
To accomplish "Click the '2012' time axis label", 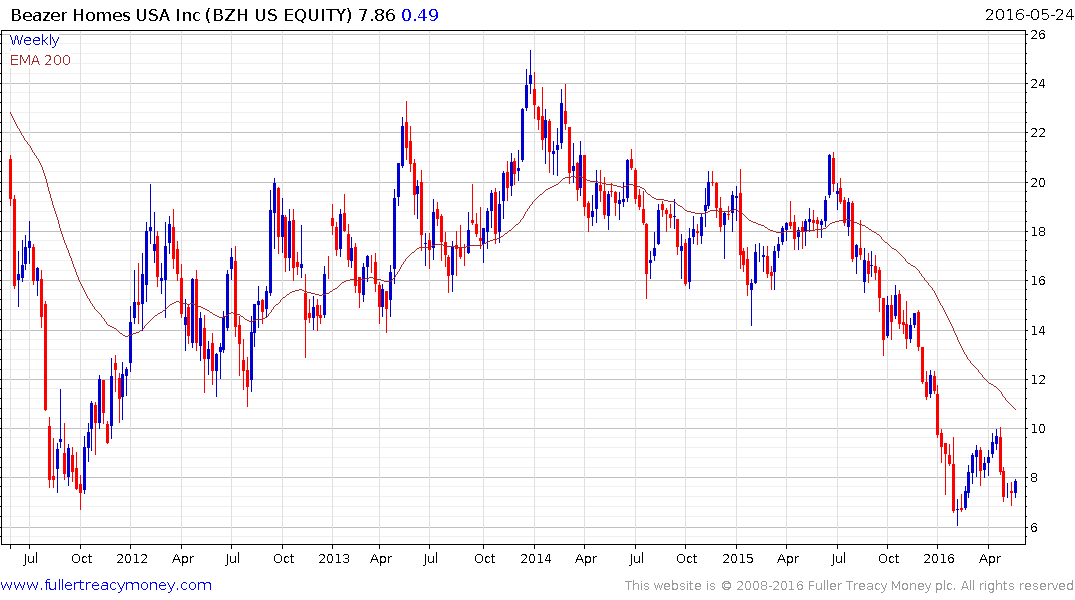I will 132,558.
